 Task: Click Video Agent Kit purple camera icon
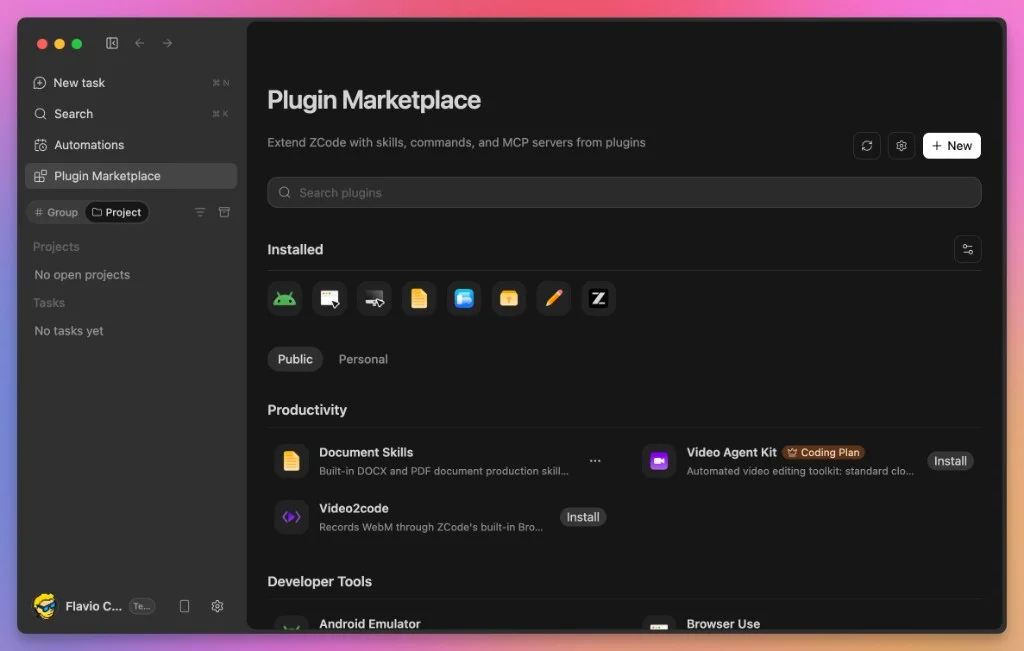click(659, 461)
